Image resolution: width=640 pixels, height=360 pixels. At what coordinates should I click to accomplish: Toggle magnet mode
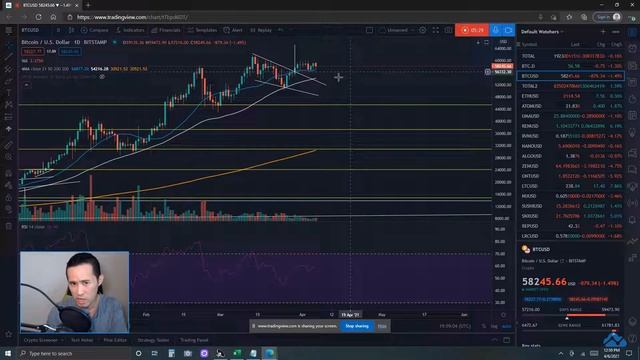9,173
